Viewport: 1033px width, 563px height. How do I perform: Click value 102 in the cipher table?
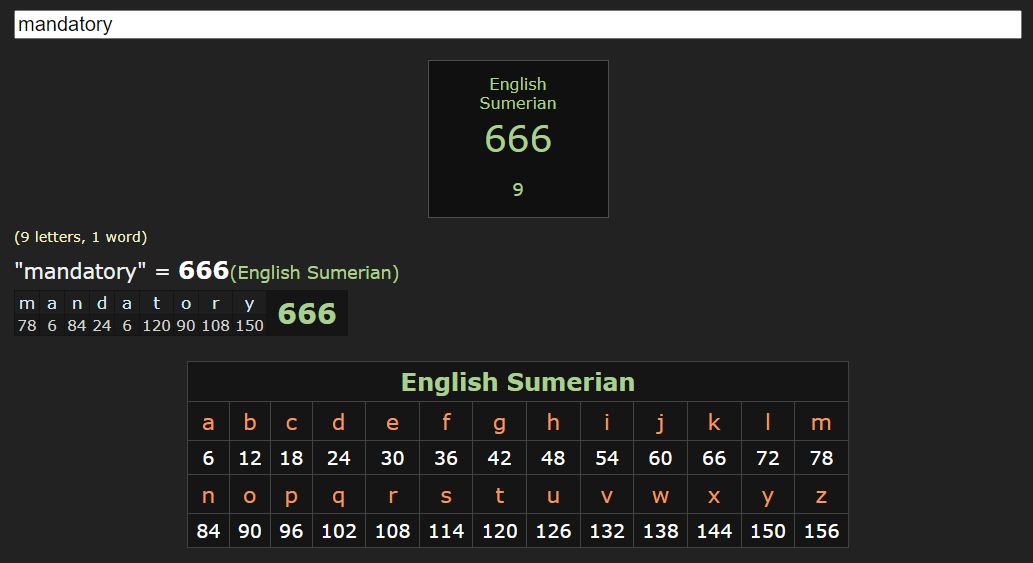339,531
